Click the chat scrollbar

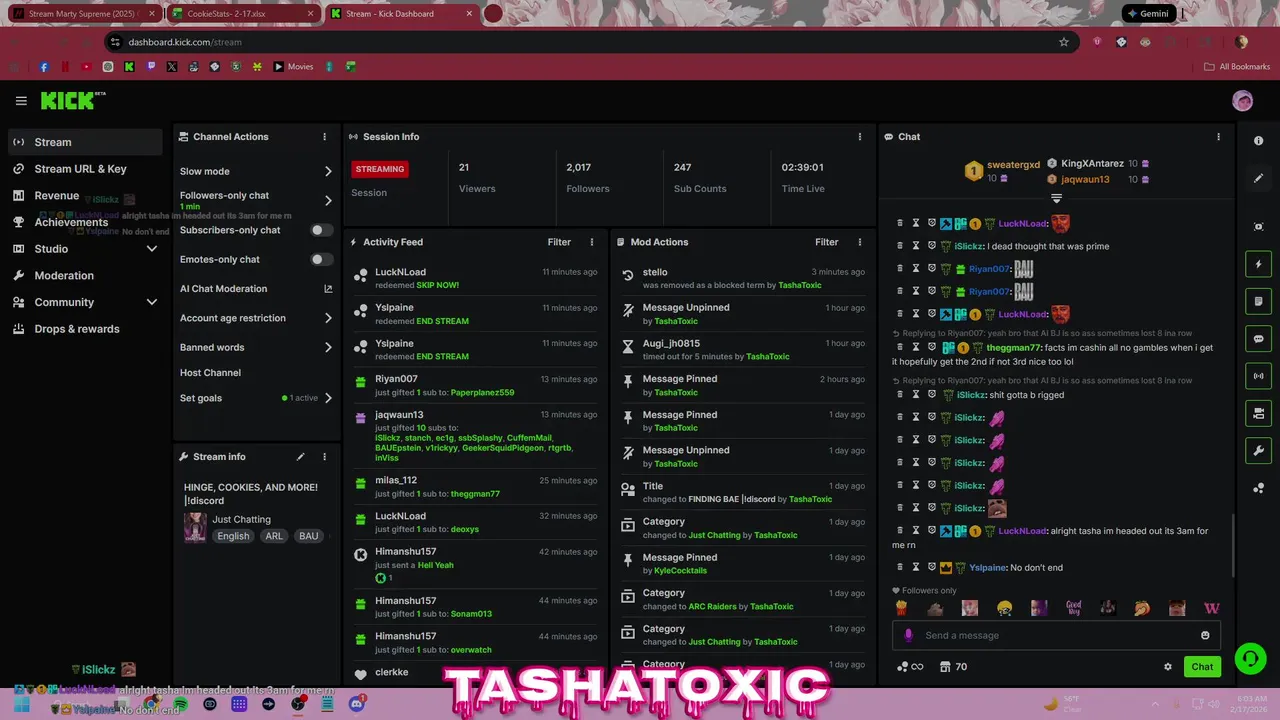click(x=1233, y=546)
